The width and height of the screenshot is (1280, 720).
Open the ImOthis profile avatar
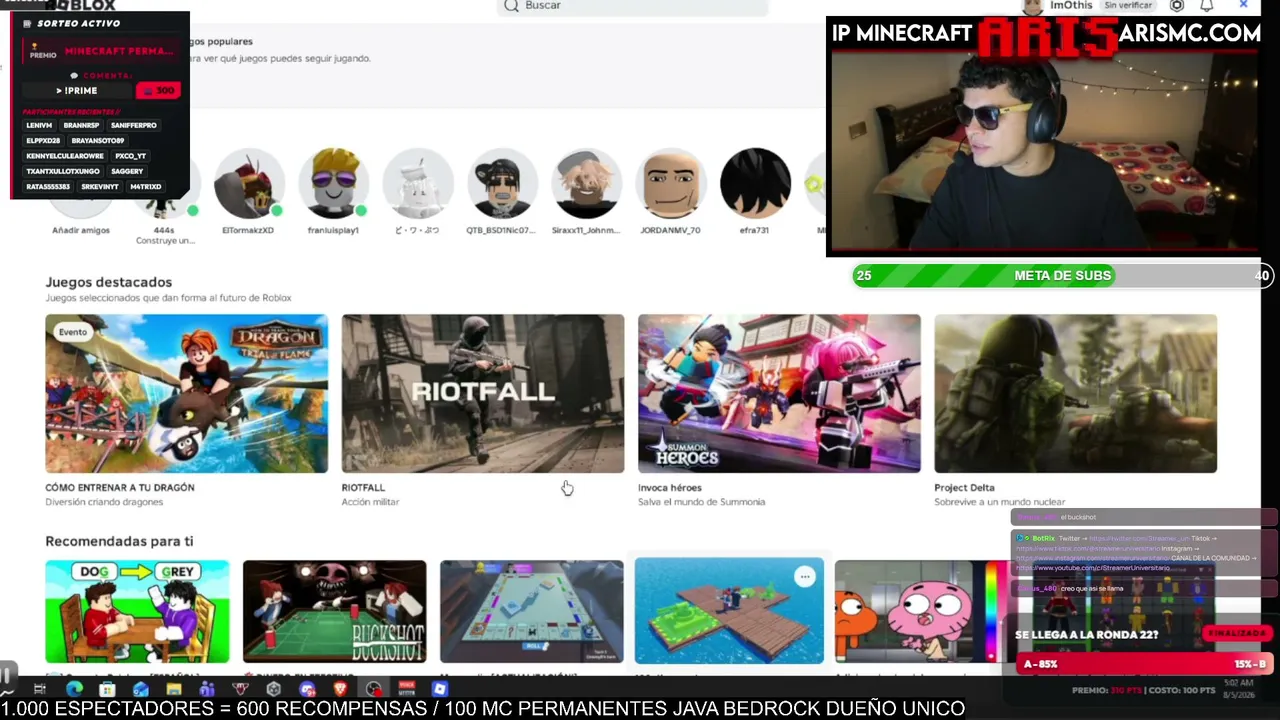tap(1033, 5)
